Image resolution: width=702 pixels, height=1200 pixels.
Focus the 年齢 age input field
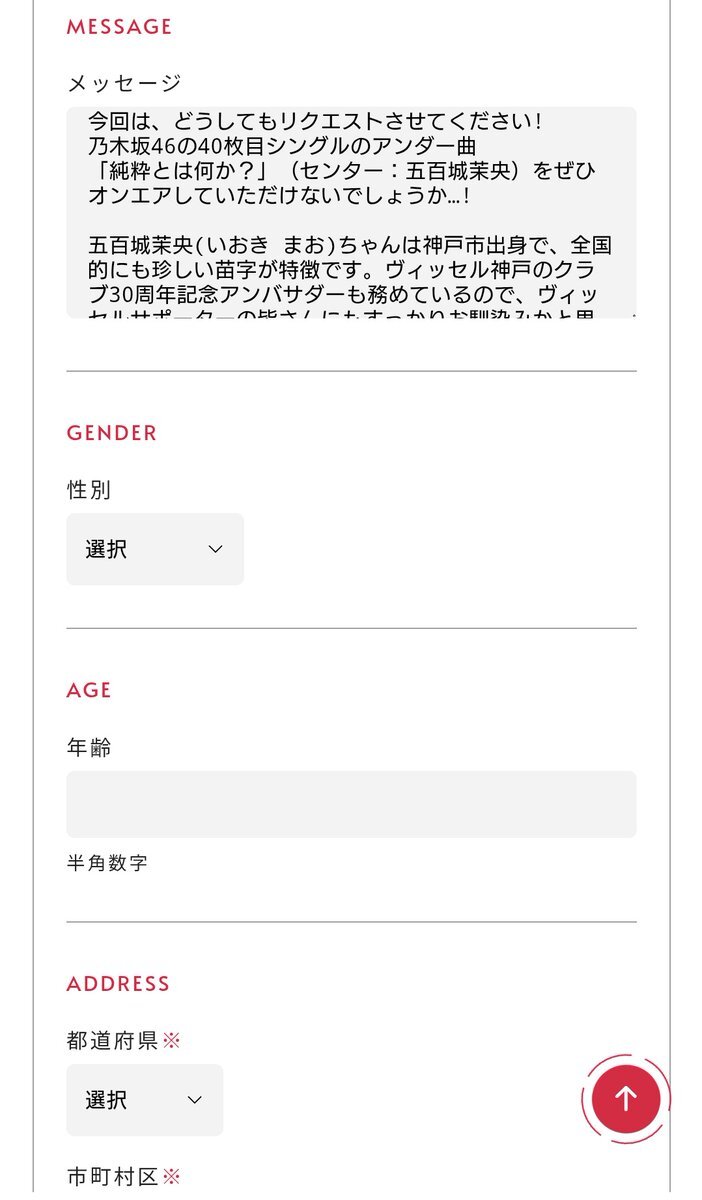(x=351, y=804)
